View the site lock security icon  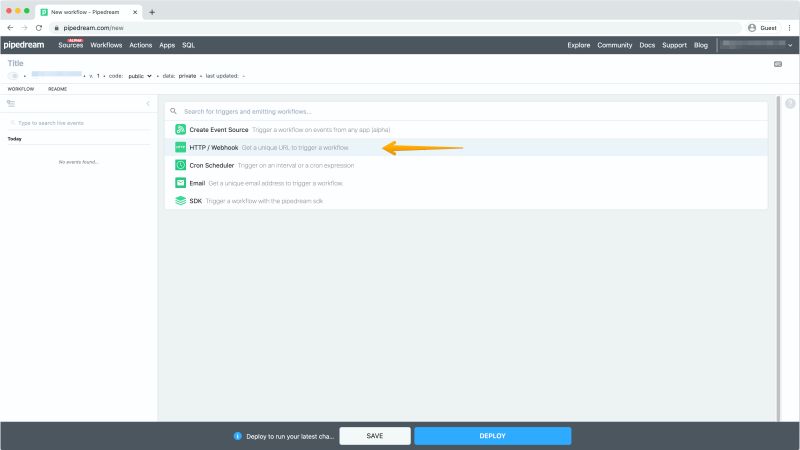click(x=57, y=28)
